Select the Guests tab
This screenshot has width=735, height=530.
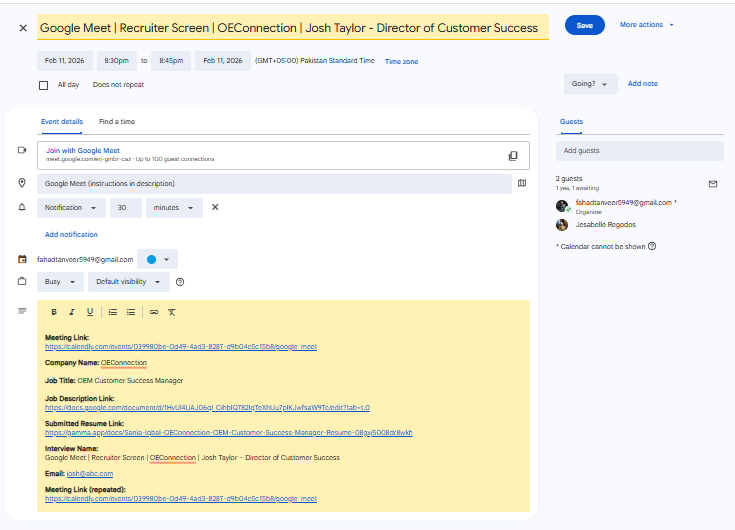[571, 122]
